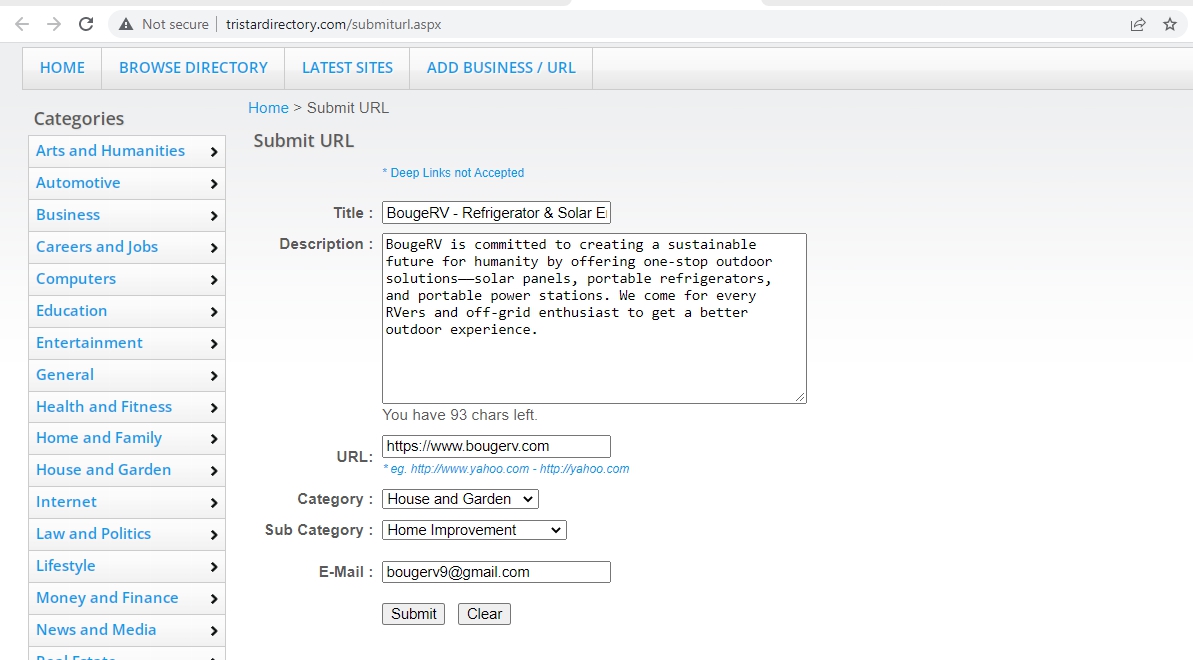Open the Health and Fitness link
Screen dimensions: 1193x660
tap(103, 407)
